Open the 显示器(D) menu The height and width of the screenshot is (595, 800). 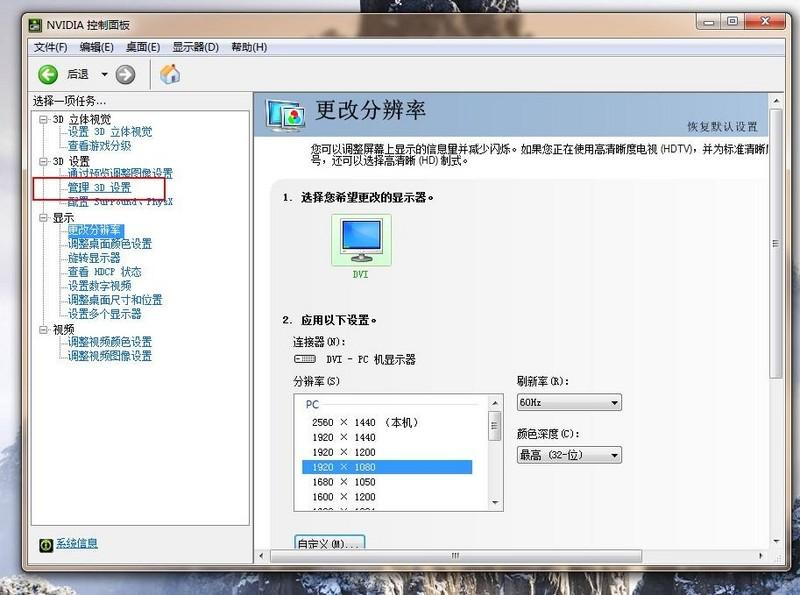pyautogui.click(x=195, y=47)
